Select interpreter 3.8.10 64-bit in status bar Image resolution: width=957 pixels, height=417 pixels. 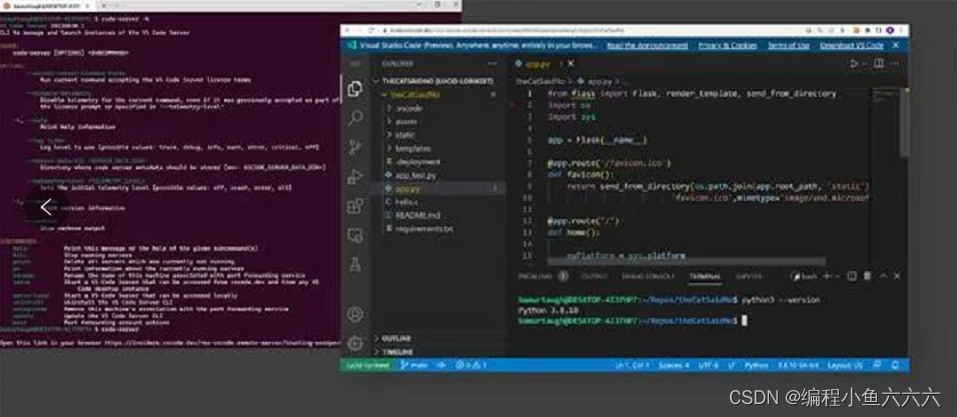point(798,365)
